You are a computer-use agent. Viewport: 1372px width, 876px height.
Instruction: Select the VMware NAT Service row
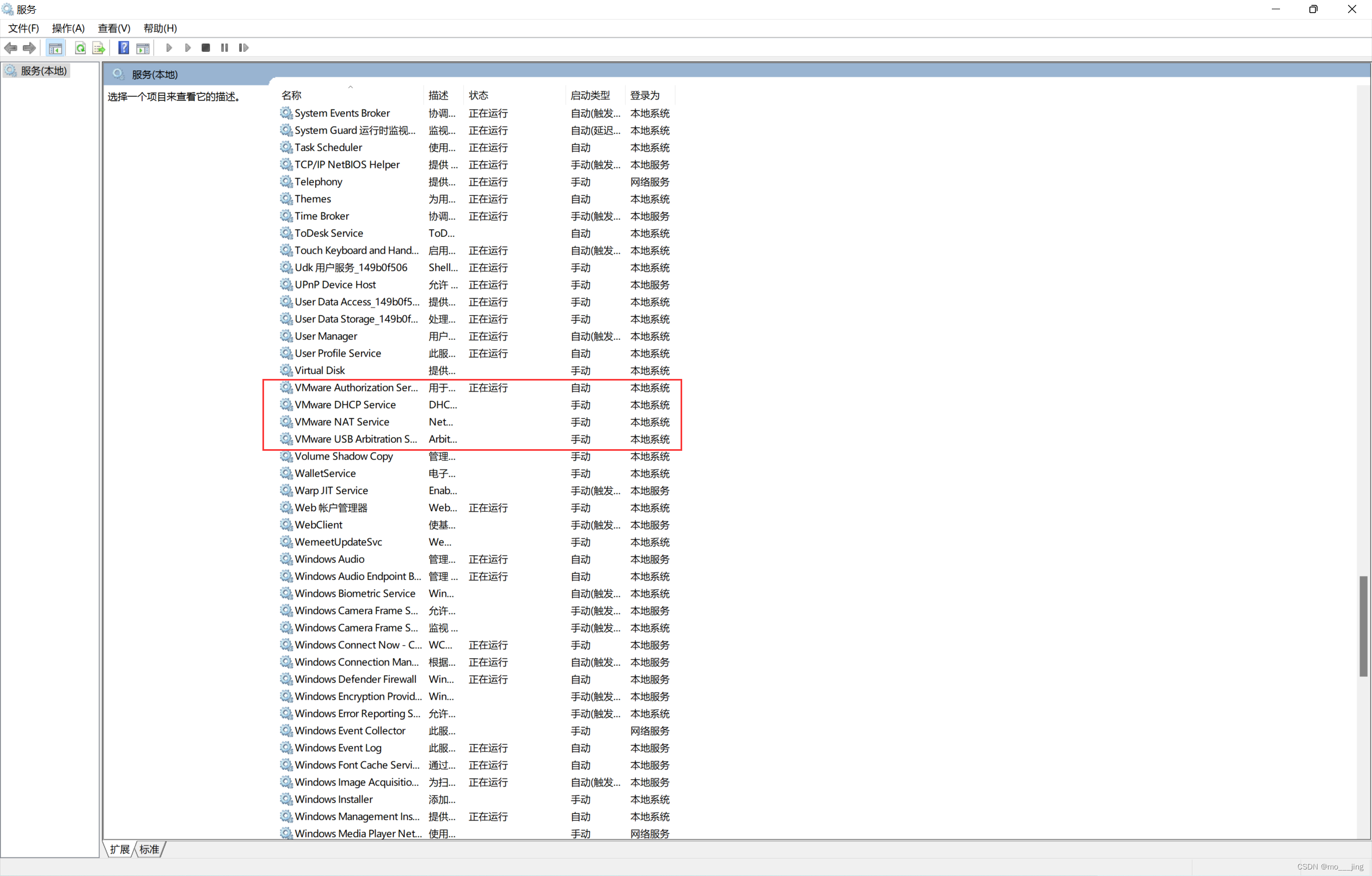[341, 422]
